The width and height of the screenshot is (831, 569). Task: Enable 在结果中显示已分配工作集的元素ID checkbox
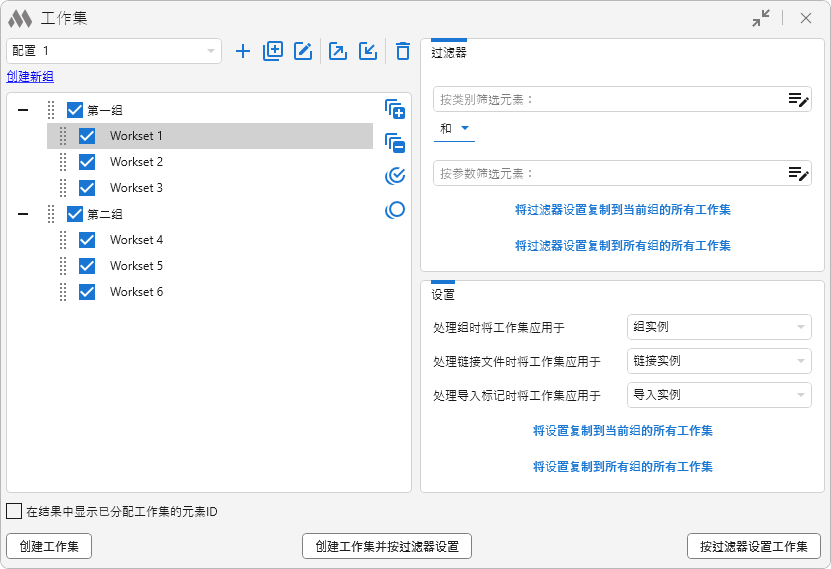pos(14,511)
